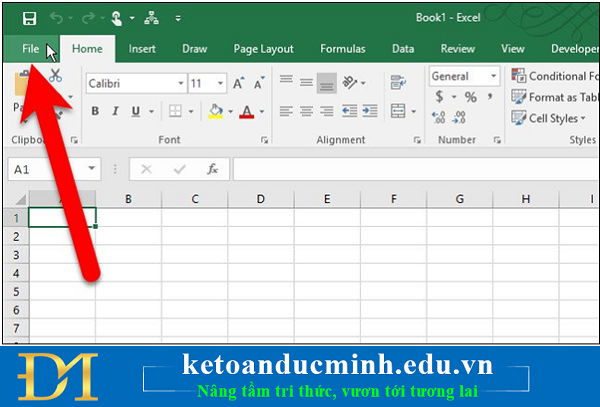Toggle Underline formatting
The image size is (600, 407).
(135, 111)
